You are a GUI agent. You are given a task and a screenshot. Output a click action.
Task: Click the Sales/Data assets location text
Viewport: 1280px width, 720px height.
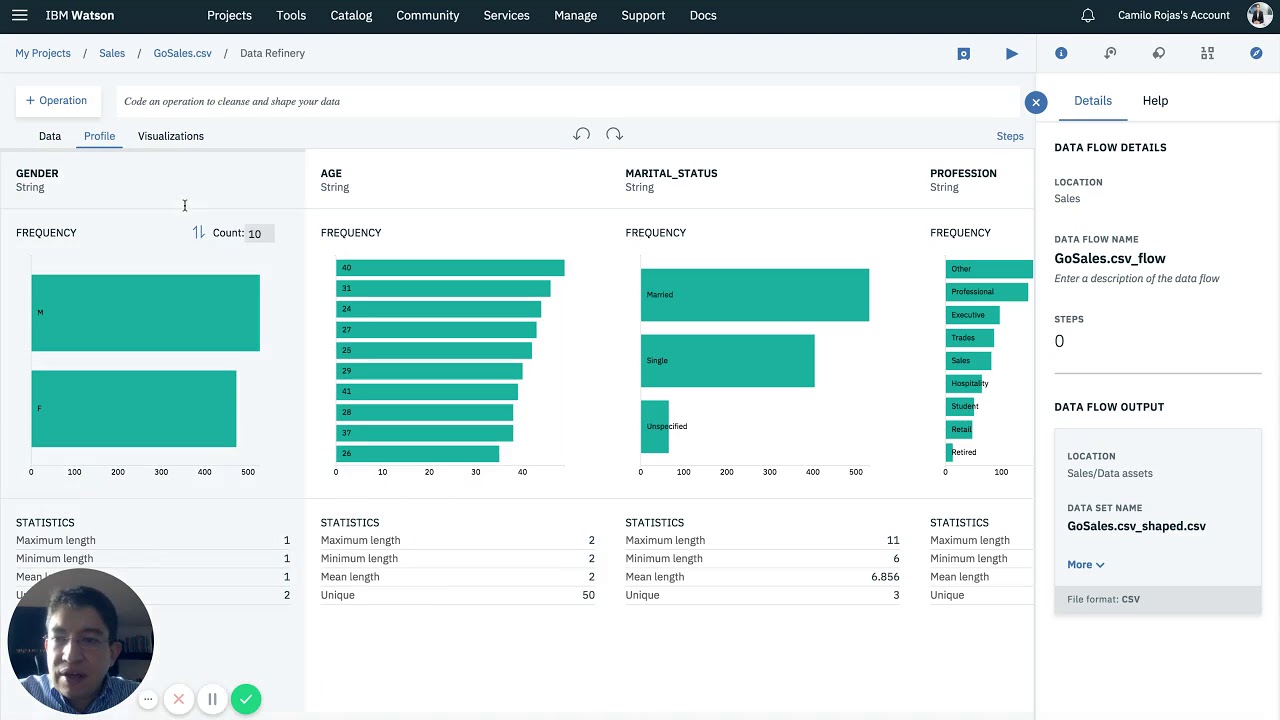coord(1110,473)
